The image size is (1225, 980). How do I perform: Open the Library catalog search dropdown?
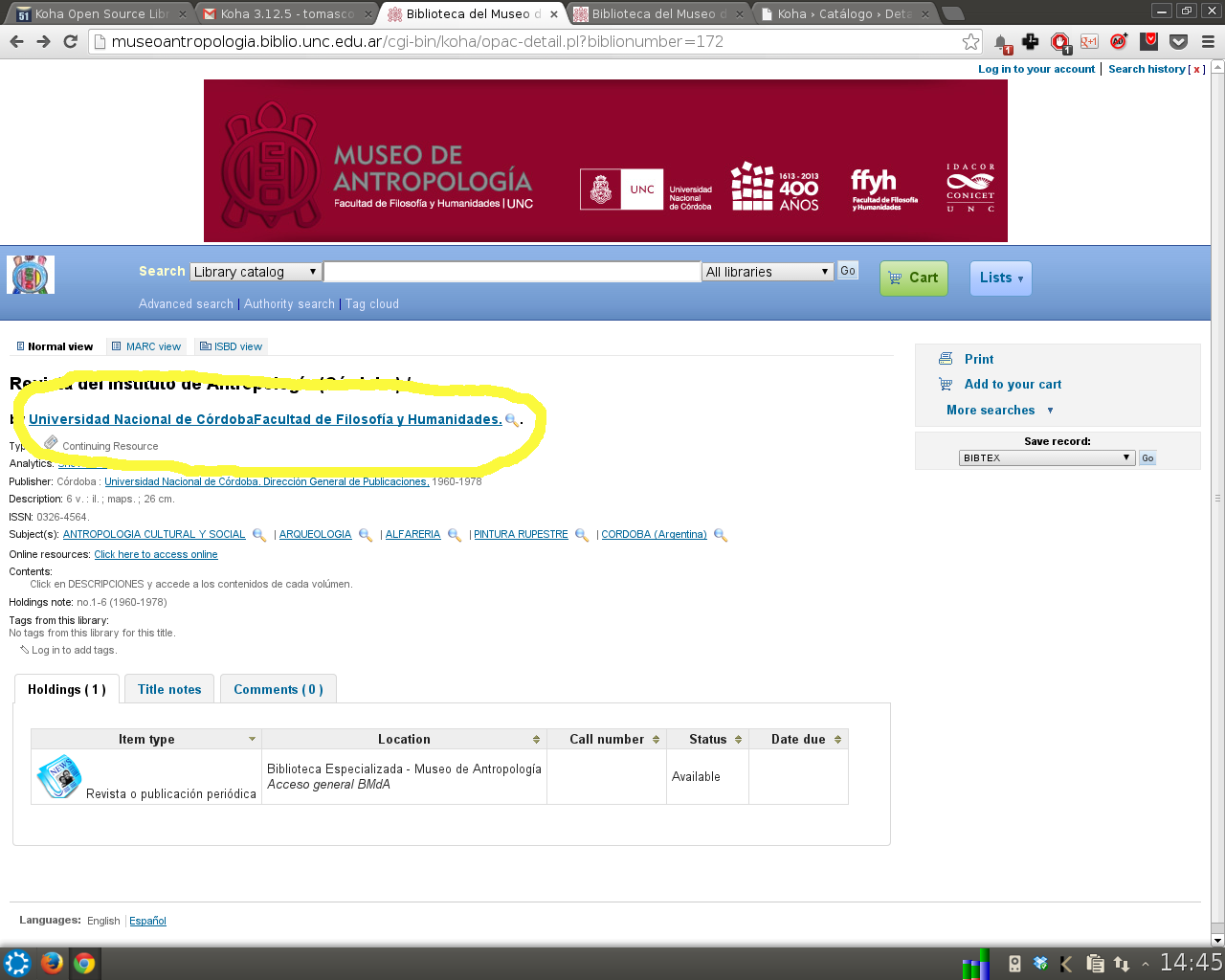256,272
